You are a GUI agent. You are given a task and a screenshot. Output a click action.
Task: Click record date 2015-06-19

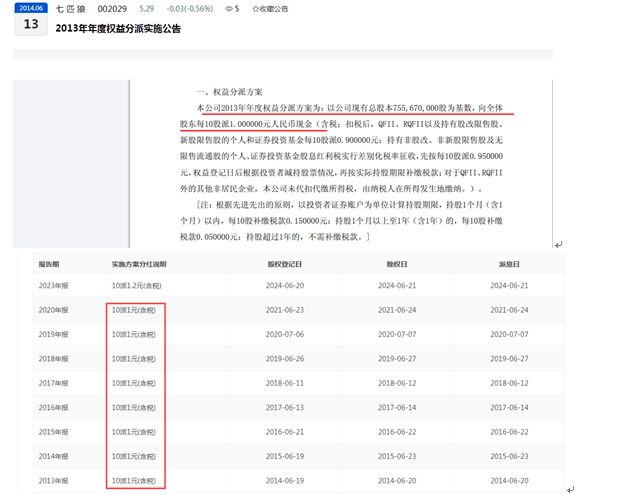[285, 456]
